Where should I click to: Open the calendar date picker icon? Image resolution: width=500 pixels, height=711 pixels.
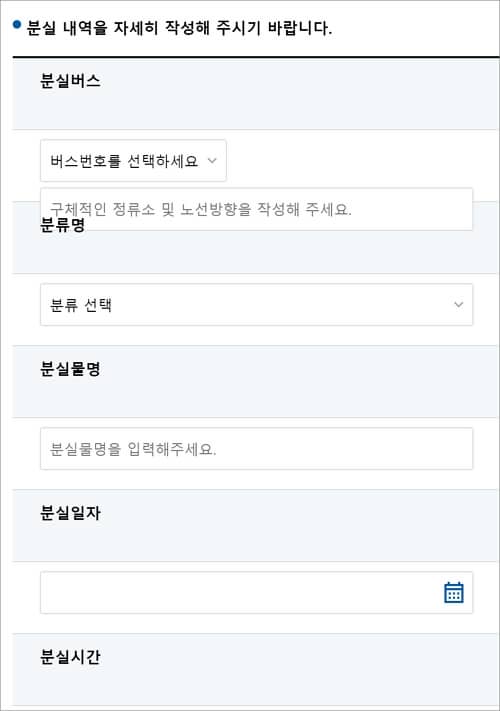pyautogui.click(x=454, y=592)
